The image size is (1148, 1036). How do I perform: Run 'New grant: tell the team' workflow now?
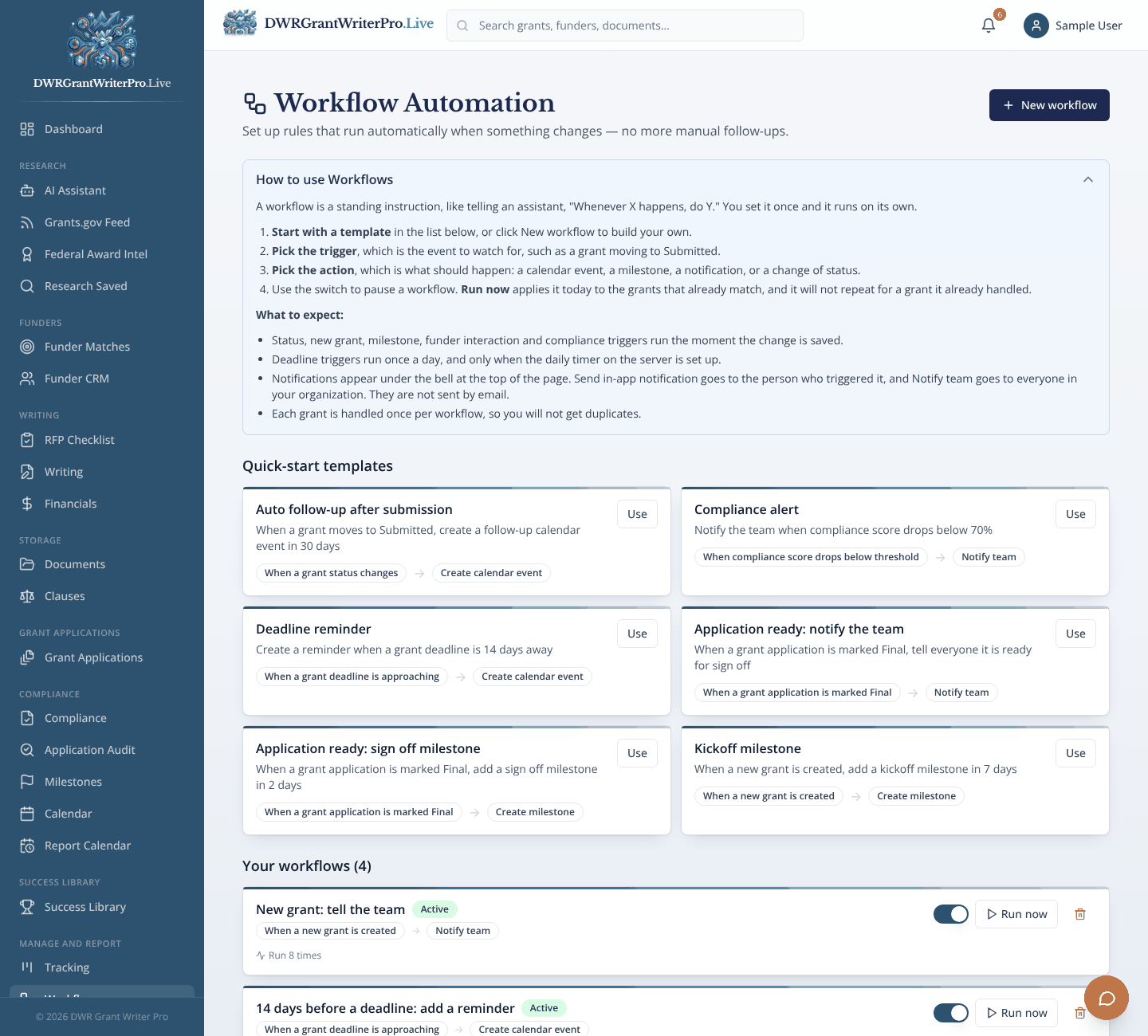pos(1016,914)
